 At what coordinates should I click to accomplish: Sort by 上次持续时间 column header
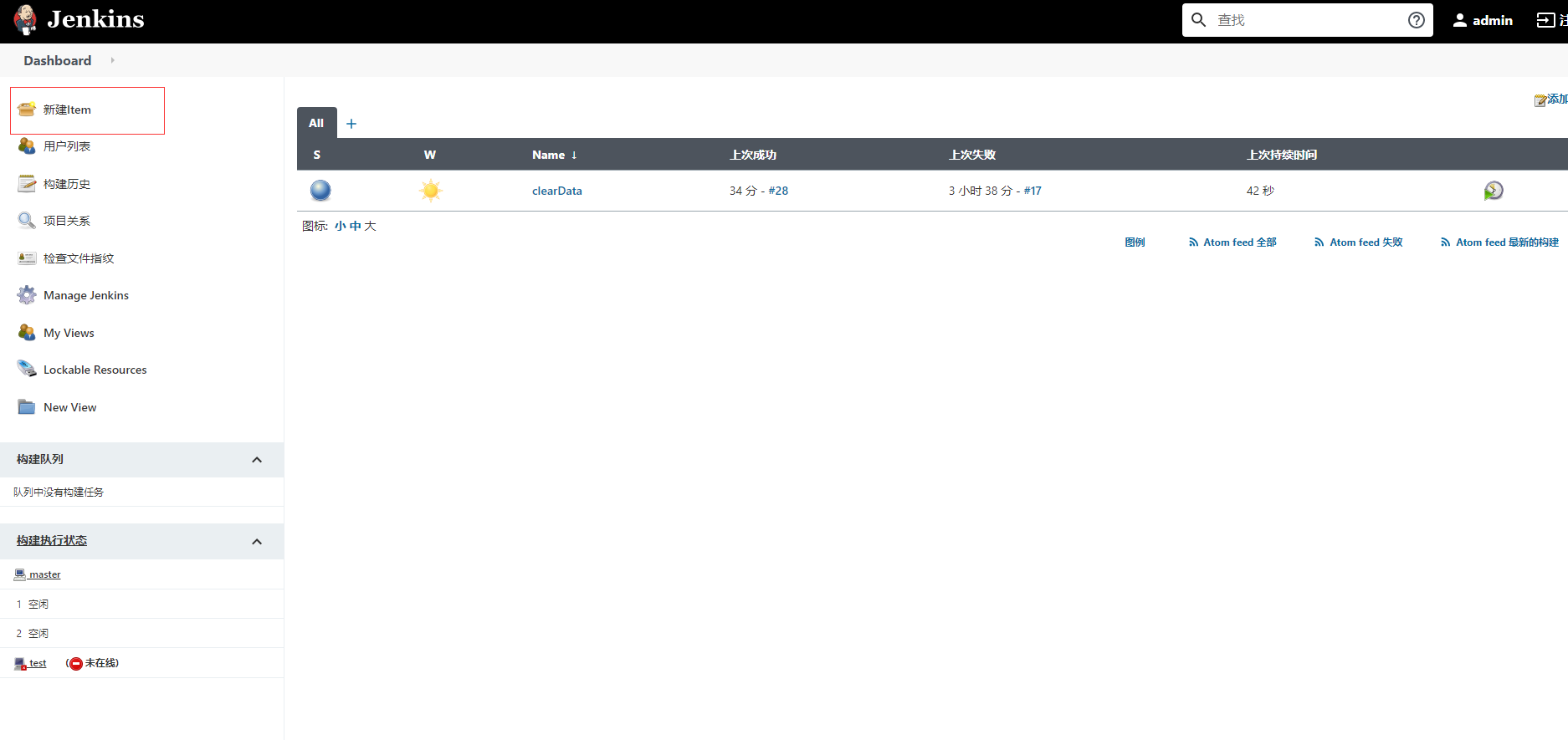(1282, 155)
